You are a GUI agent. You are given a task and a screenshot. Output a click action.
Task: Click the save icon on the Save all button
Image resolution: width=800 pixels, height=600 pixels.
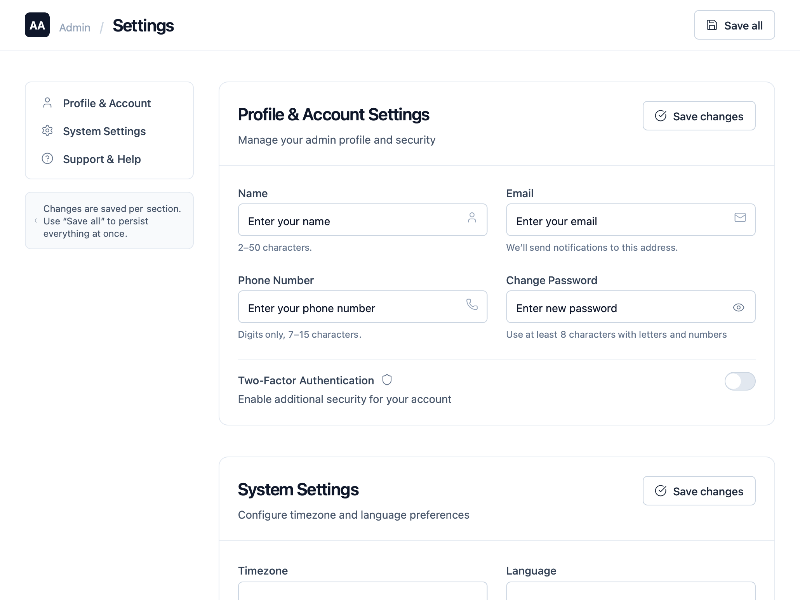(x=713, y=24)
